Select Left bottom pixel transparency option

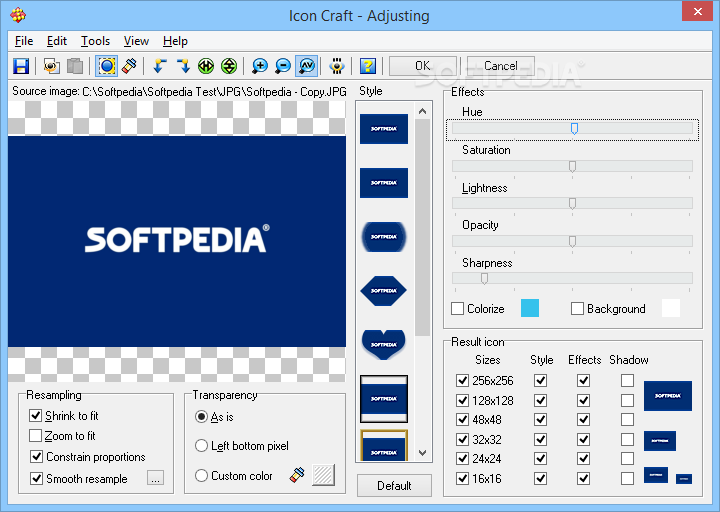201,445
